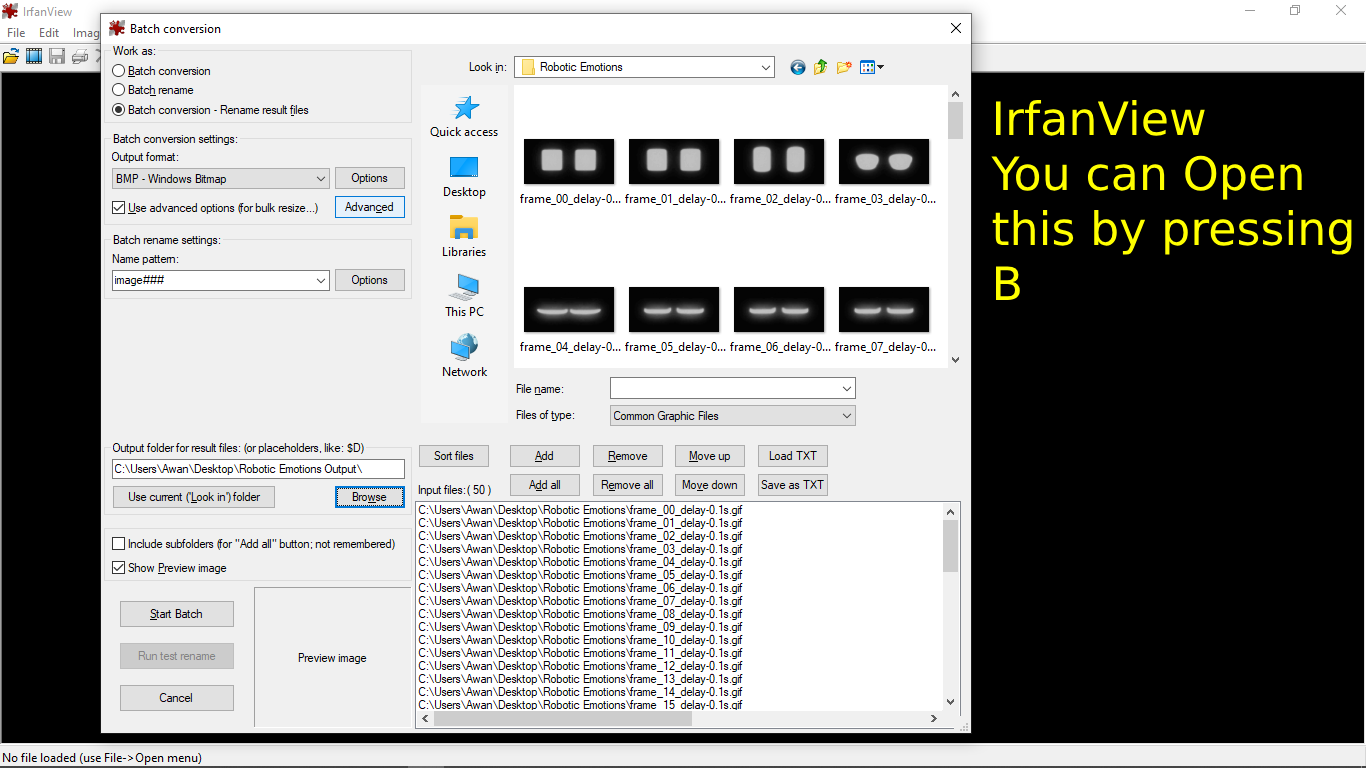Open This PC from the places bar
Image resolution: width=1366 pixels, height=768 pixels.
click(x=464, y=297)
